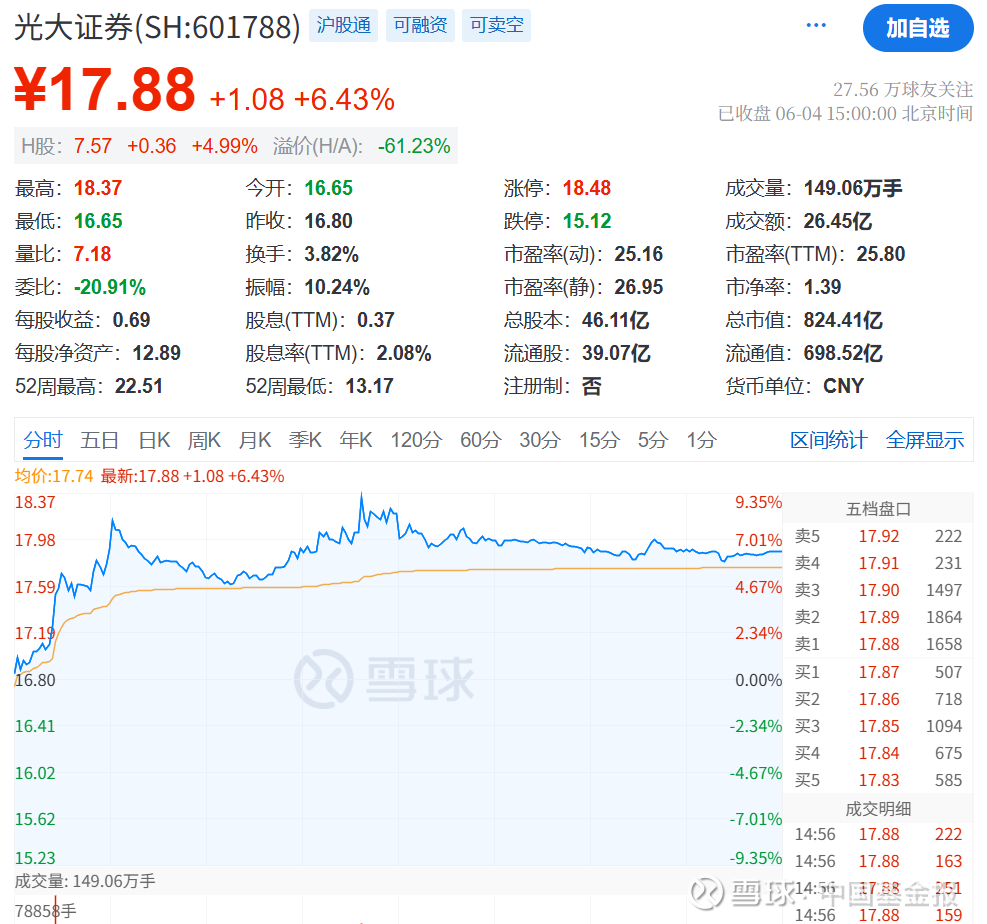Select the 买4 order row at 17.84
The height and width of the screenshot is (924, 987).
tap(878, 753)
